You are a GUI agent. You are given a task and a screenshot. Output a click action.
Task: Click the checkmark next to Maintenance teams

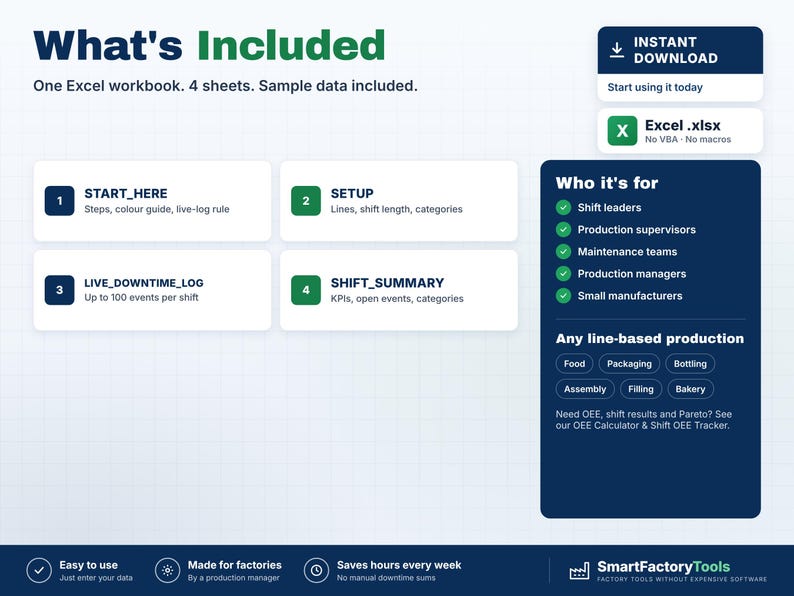pos(563,252)
